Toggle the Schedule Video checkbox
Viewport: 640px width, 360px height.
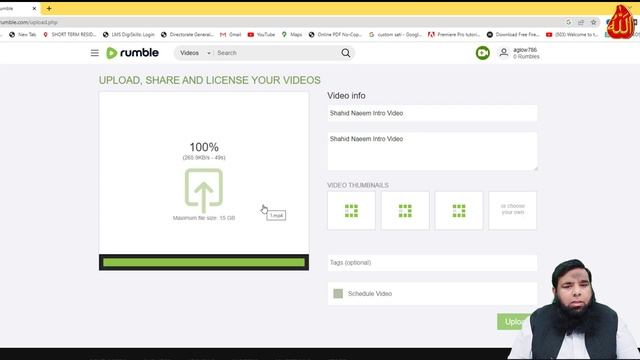coord(338,293)
